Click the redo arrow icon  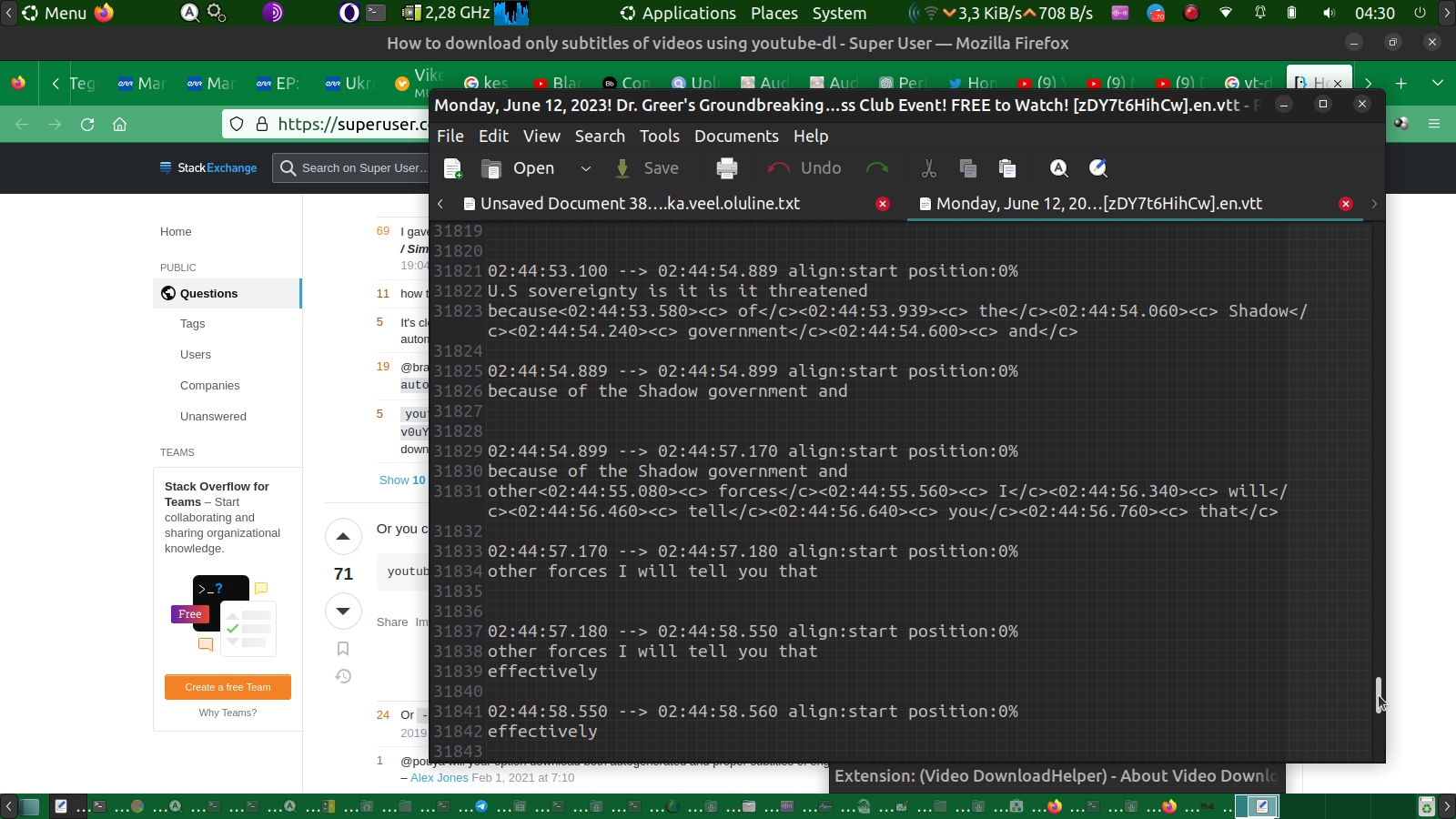pos(876,168)
